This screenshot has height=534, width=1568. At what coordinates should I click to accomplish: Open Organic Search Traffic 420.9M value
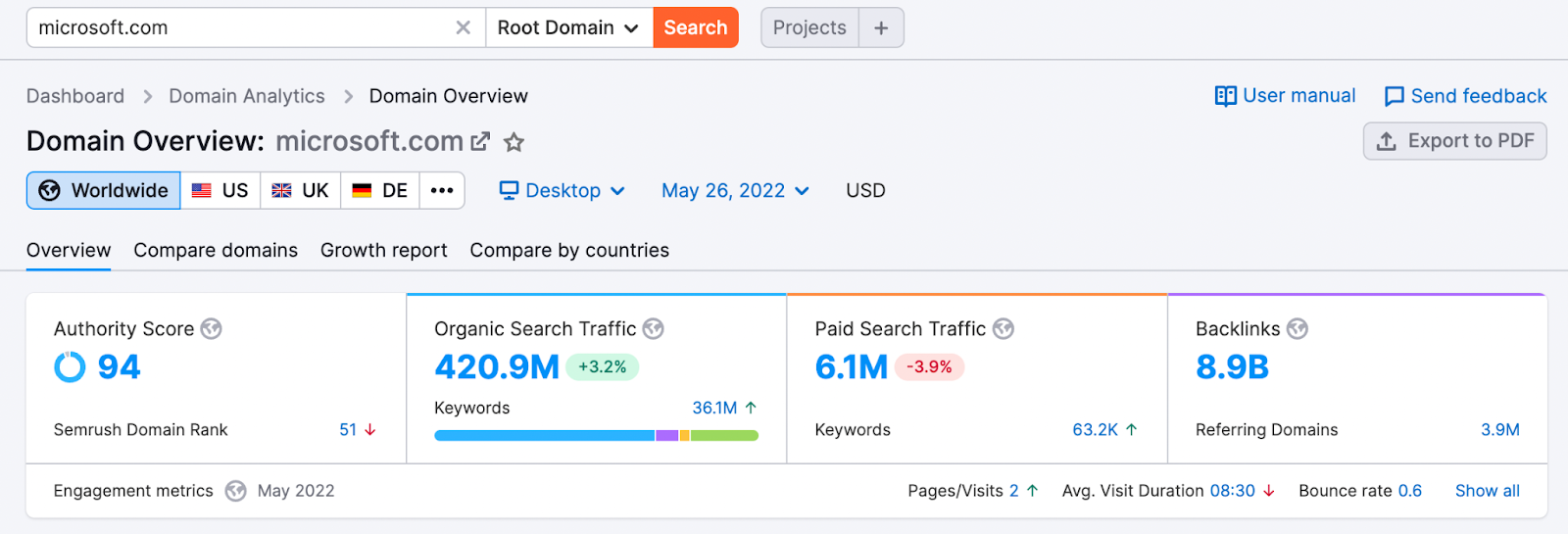(497, 367)
